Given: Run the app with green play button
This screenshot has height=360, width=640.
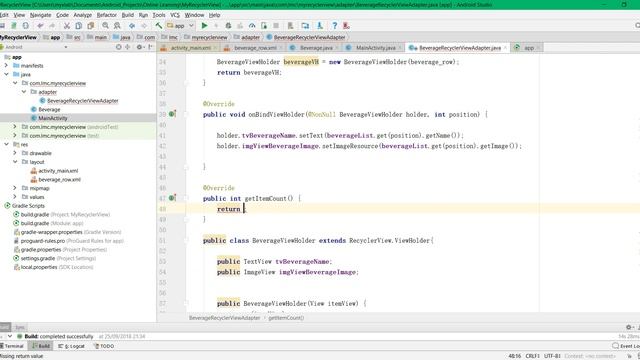Looking at the screenshot, I should coord(204,26).
